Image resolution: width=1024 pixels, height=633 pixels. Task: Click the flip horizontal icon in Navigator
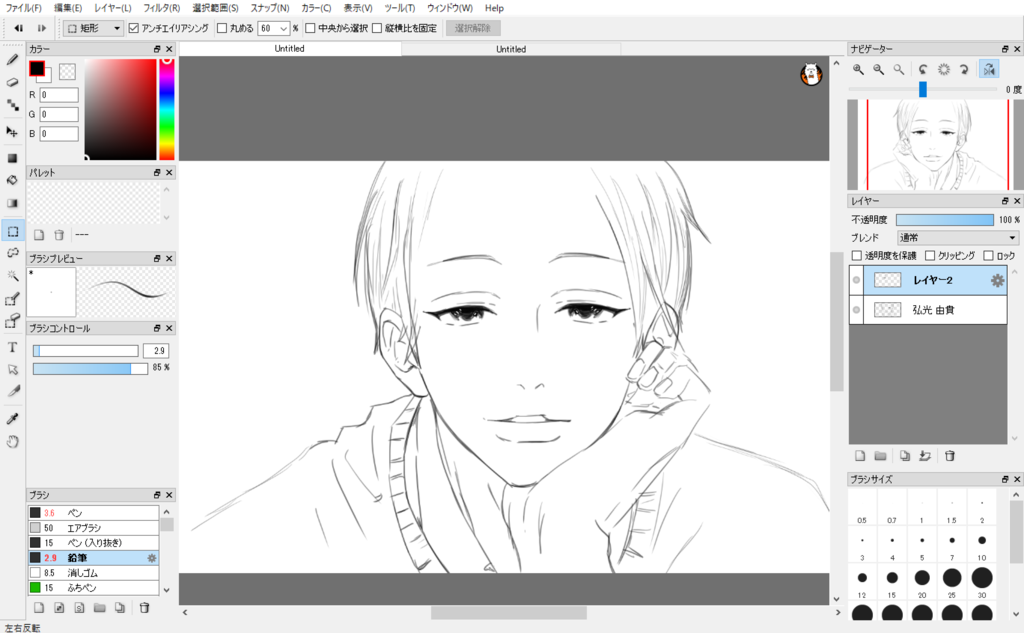pyautogui.click(x=989, y=69)
